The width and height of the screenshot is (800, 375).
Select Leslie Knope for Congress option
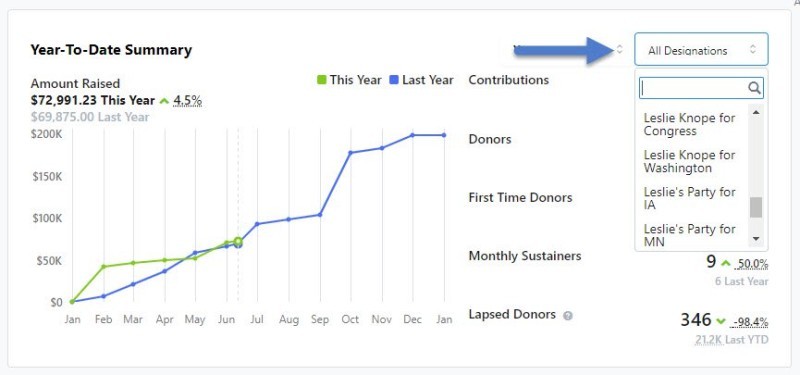click(689, 124)
